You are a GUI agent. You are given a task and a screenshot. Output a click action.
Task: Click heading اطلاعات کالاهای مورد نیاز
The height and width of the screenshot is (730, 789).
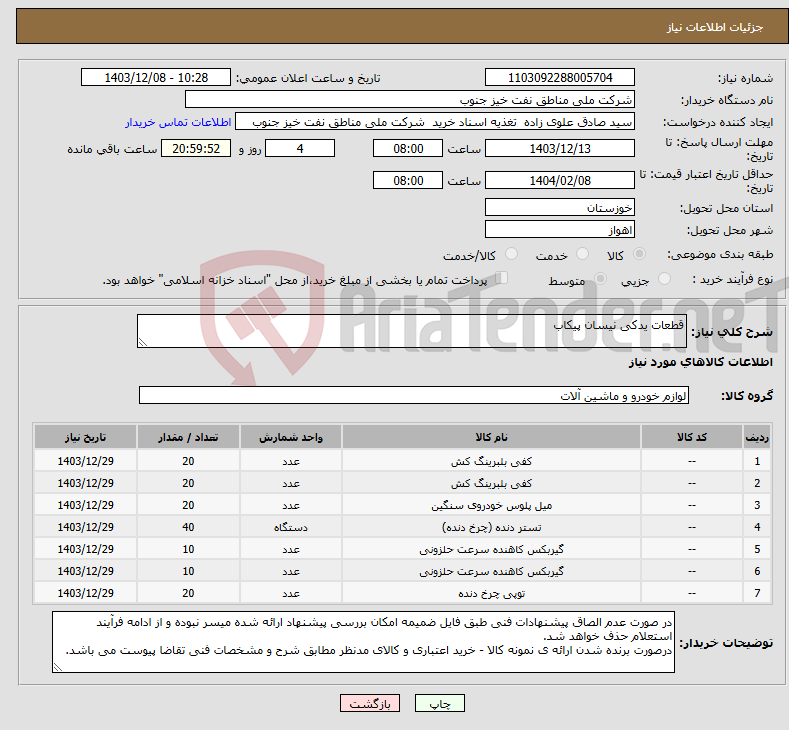pyautogui.click(x=700, y=362)
